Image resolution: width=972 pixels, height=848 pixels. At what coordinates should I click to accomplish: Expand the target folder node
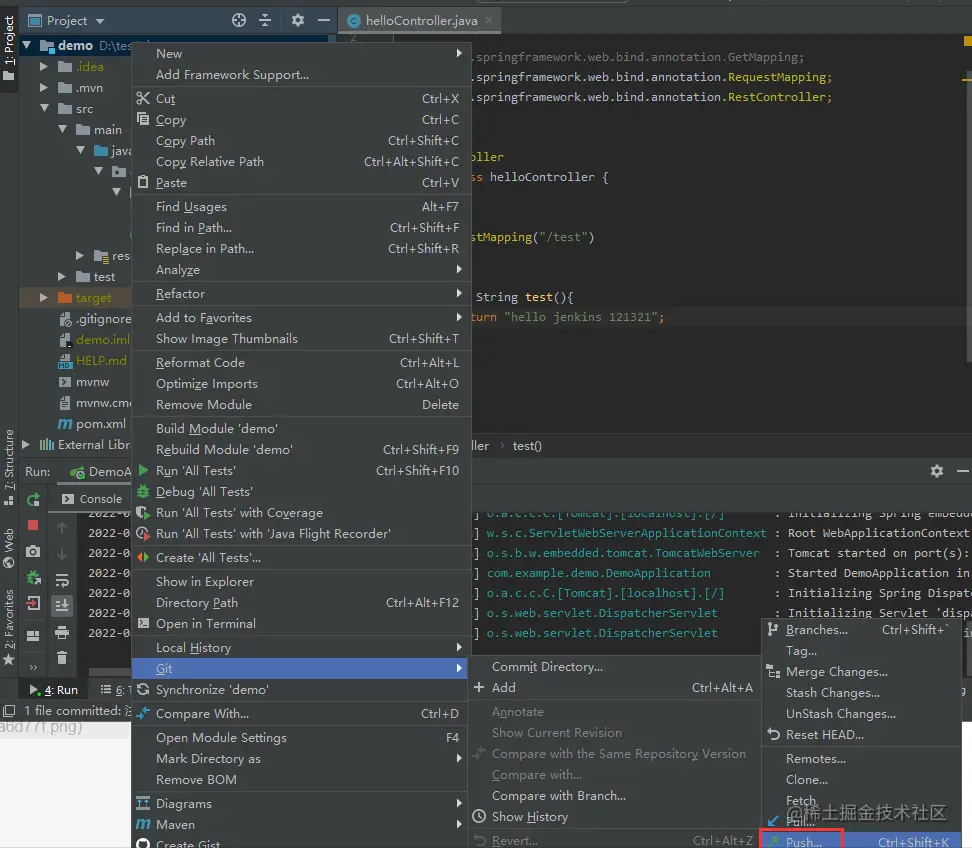point(43,298)
